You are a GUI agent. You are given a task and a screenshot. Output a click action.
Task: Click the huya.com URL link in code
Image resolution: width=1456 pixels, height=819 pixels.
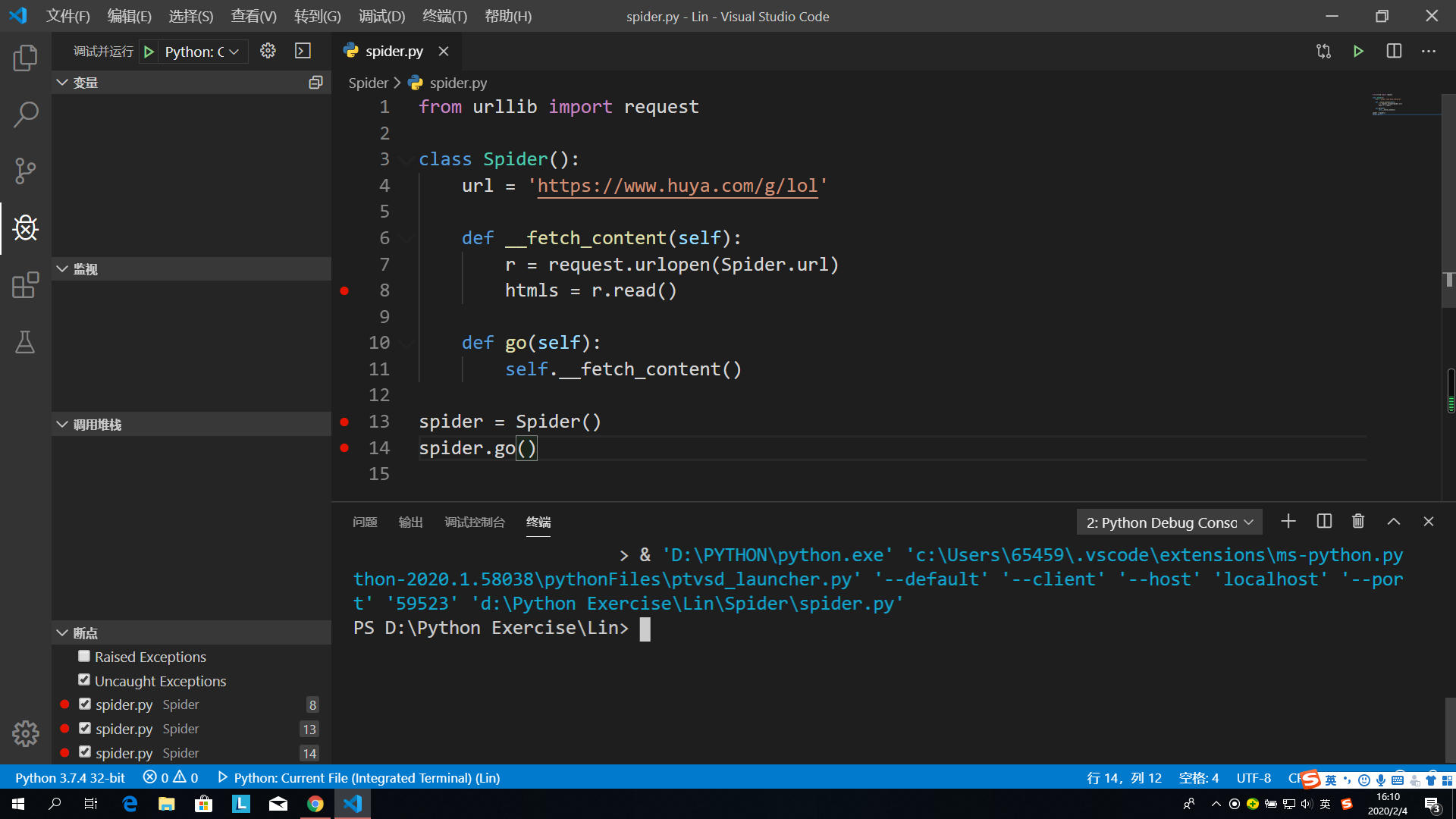pos(677,186)
